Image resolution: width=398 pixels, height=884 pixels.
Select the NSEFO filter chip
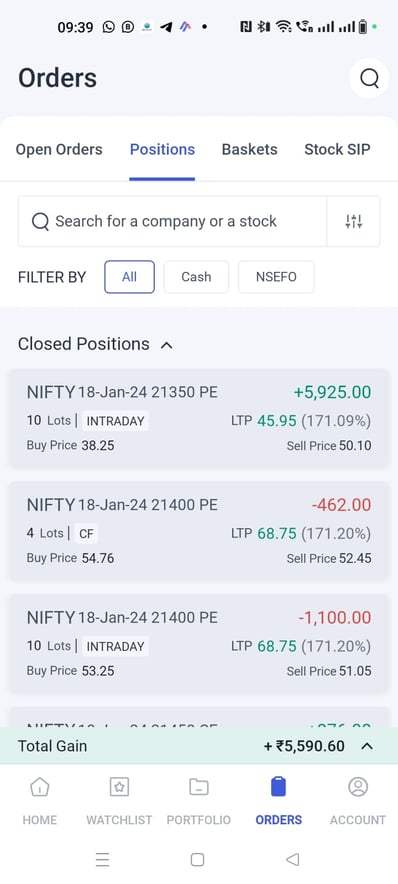point(276,277)
